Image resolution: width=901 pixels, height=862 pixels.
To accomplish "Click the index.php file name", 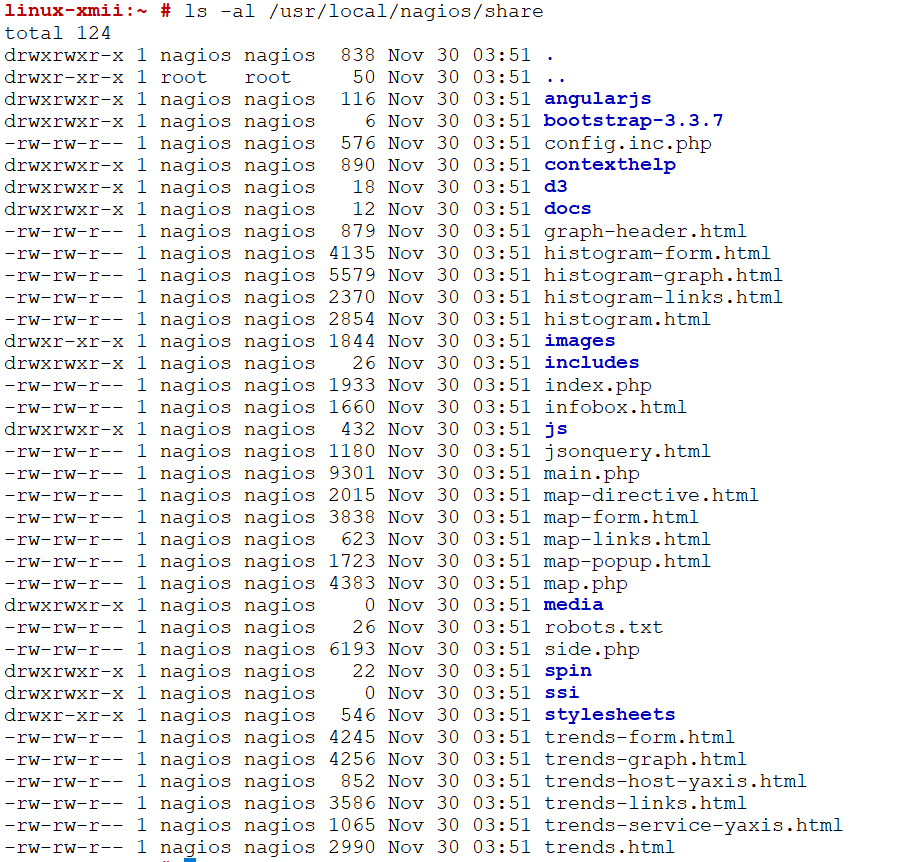I will (598, 386).
